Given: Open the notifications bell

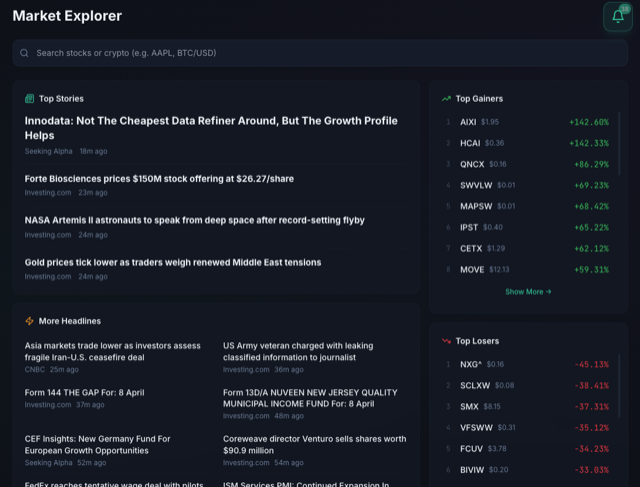Looking at the screenshot, I should pyautogui.click(x=618, y=16).
